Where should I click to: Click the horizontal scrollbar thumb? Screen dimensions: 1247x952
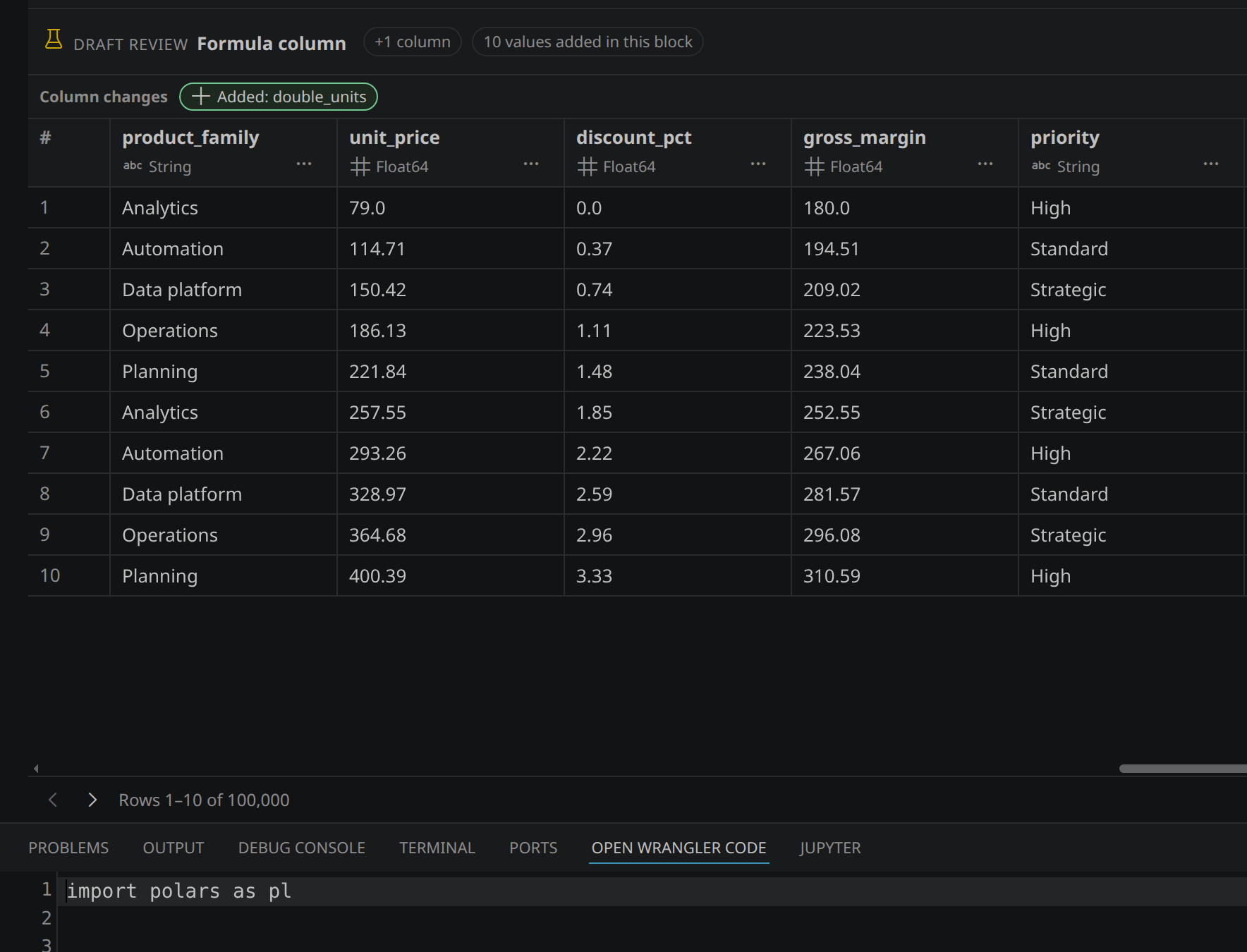point(1183,769)
